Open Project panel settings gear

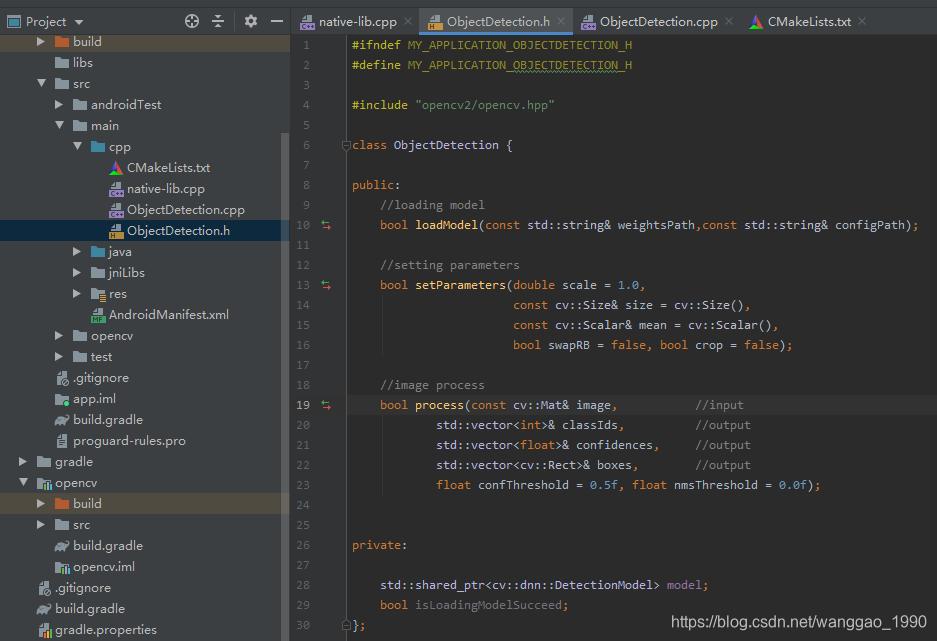[251, 22]
